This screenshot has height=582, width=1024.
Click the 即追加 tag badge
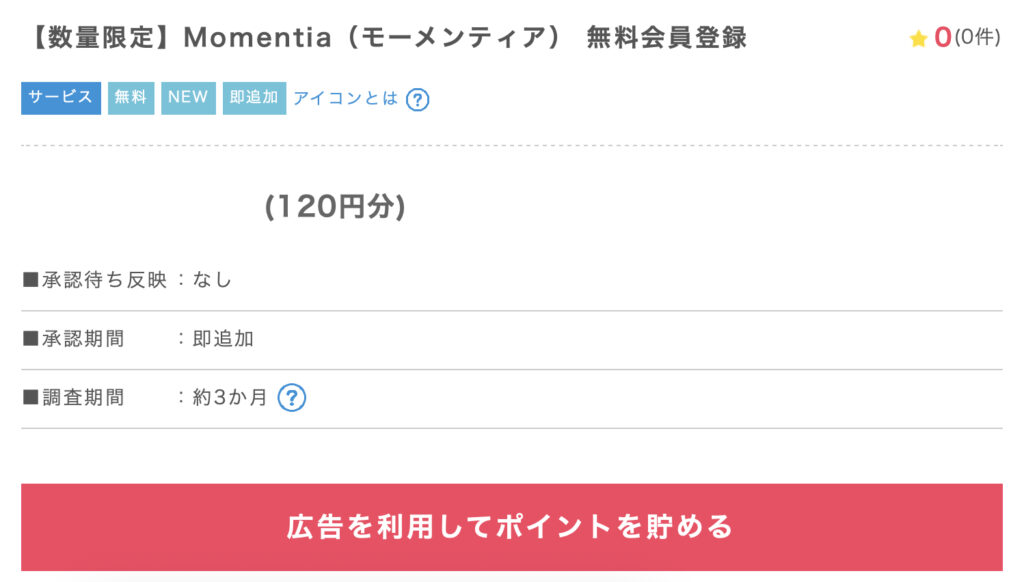pos(254,98)
